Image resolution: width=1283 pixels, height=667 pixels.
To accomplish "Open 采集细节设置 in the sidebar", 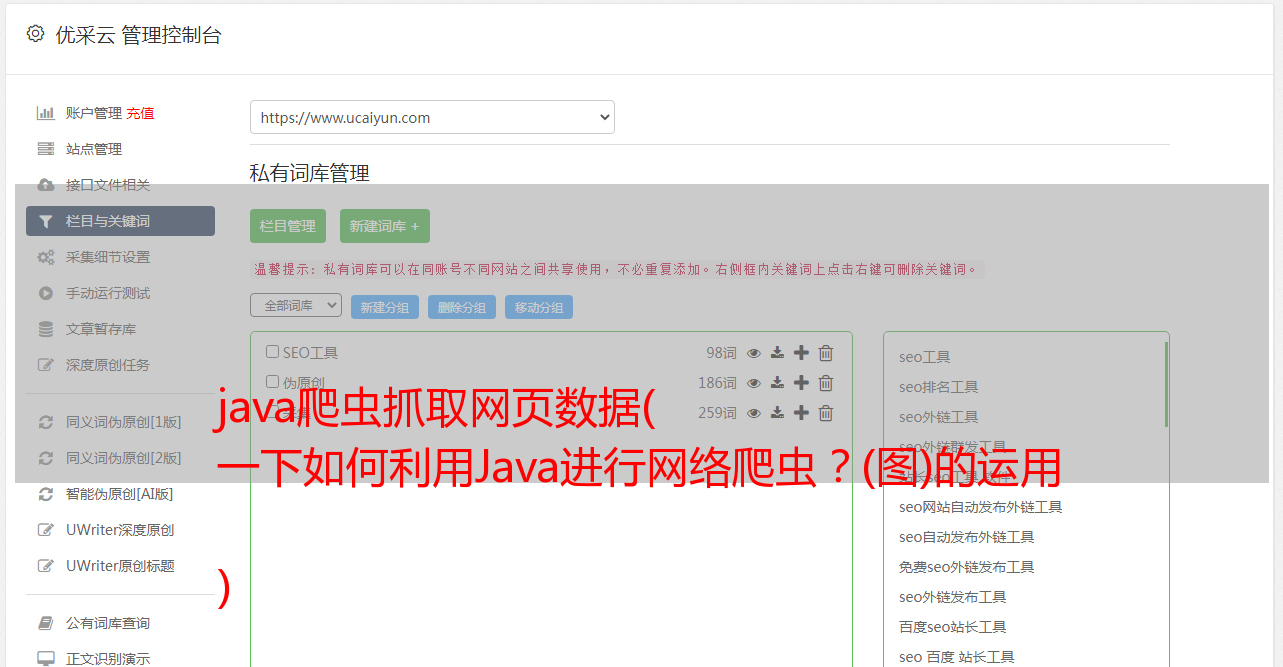I will pos(108,257).
